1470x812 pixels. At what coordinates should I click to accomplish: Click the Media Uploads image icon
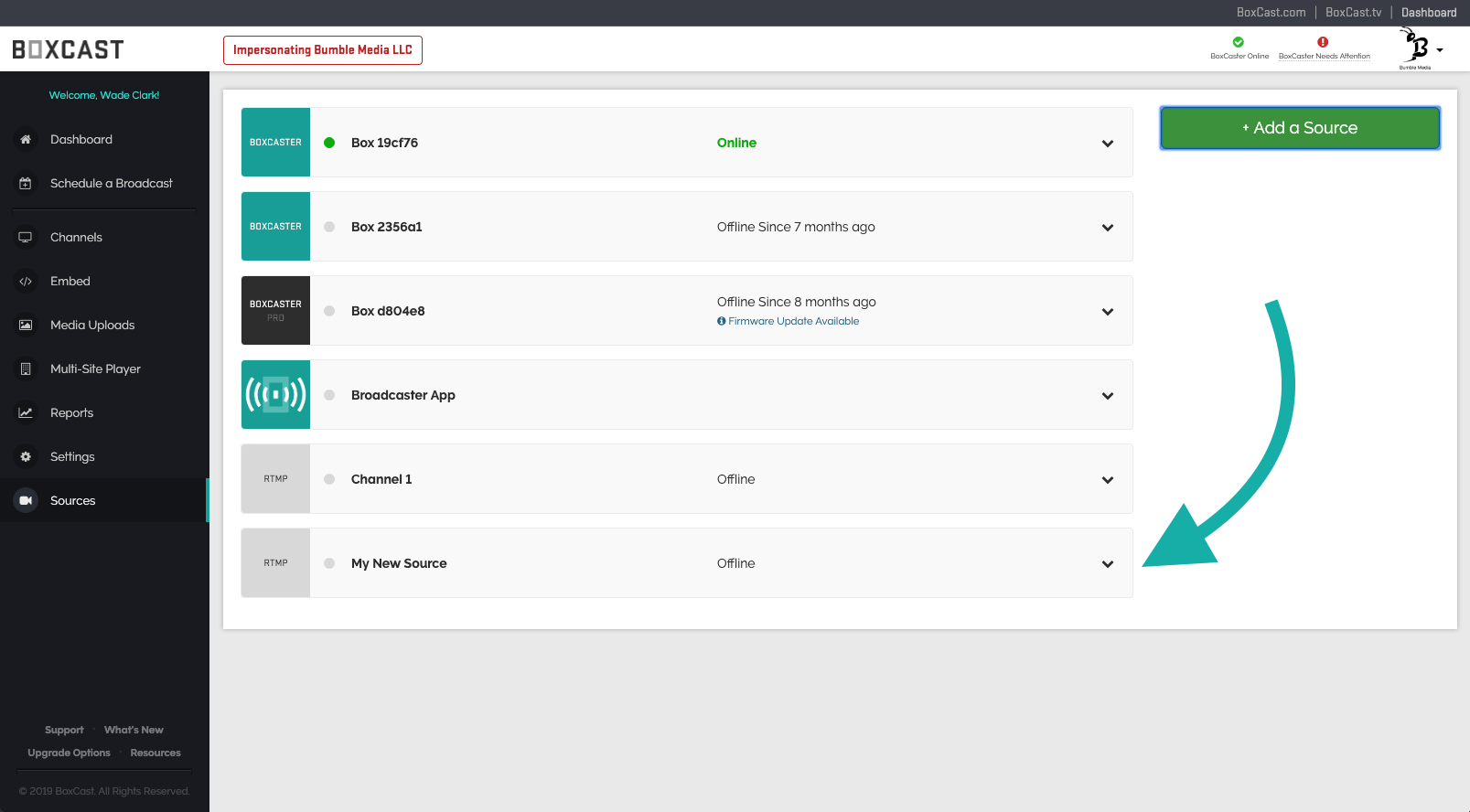pos(26,325)
